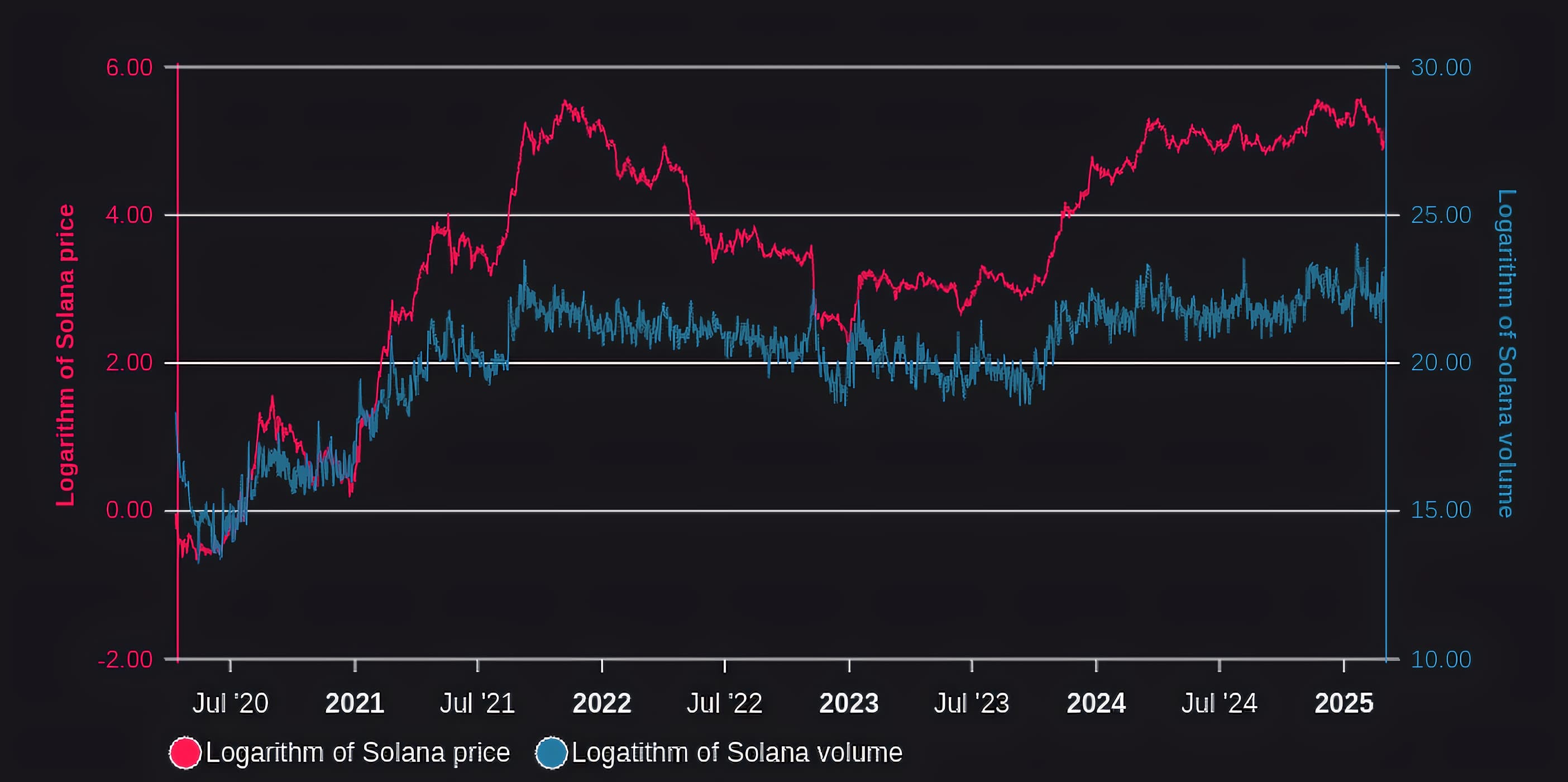1568x782 pixels.
Task: Click the blue Solana volume legend marker
Action: coord(552,753)
